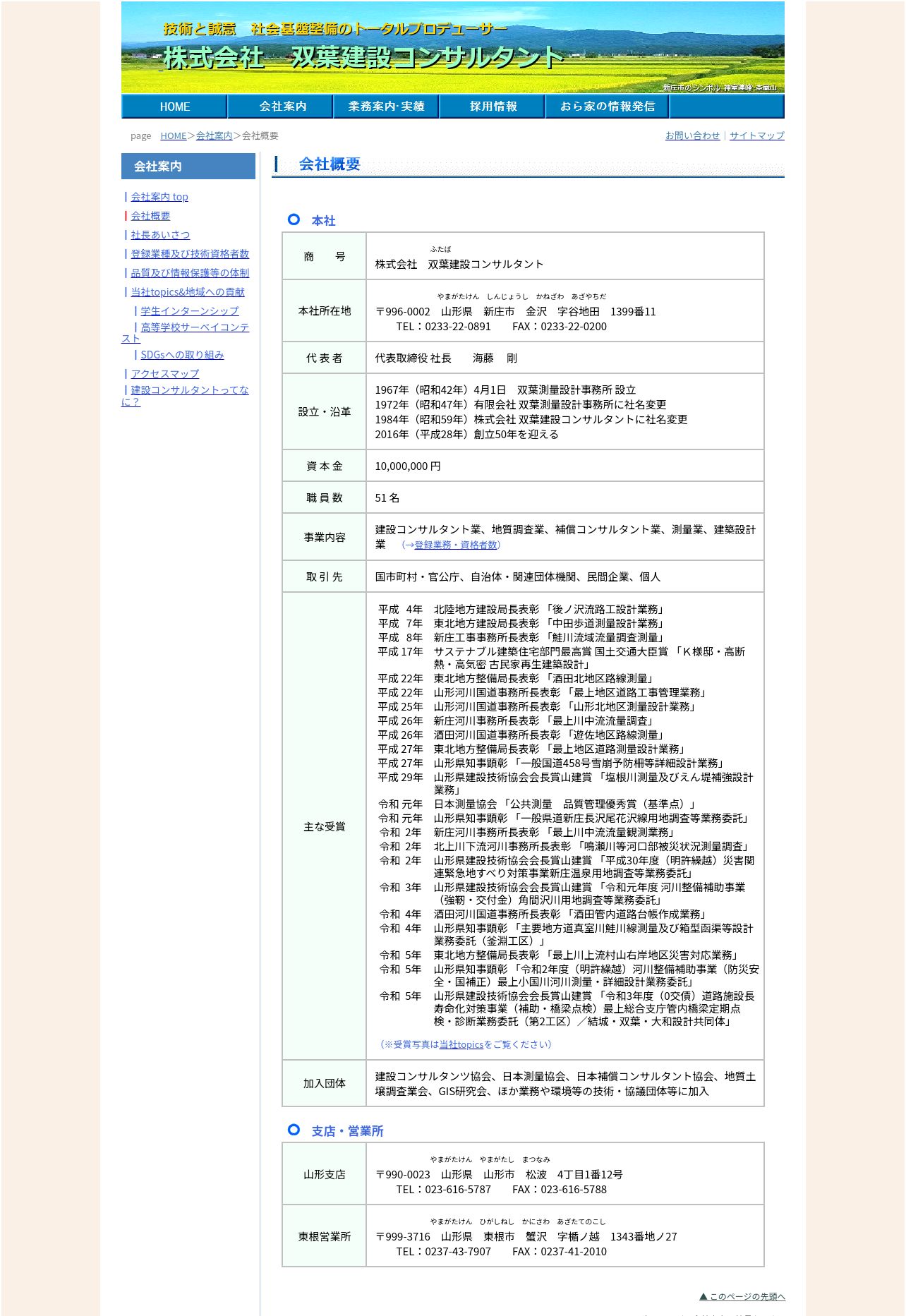This screenshot has width=906, height=1316.
Task: Open 社長あいさつ sidebar link
Action: pos(160,235)
